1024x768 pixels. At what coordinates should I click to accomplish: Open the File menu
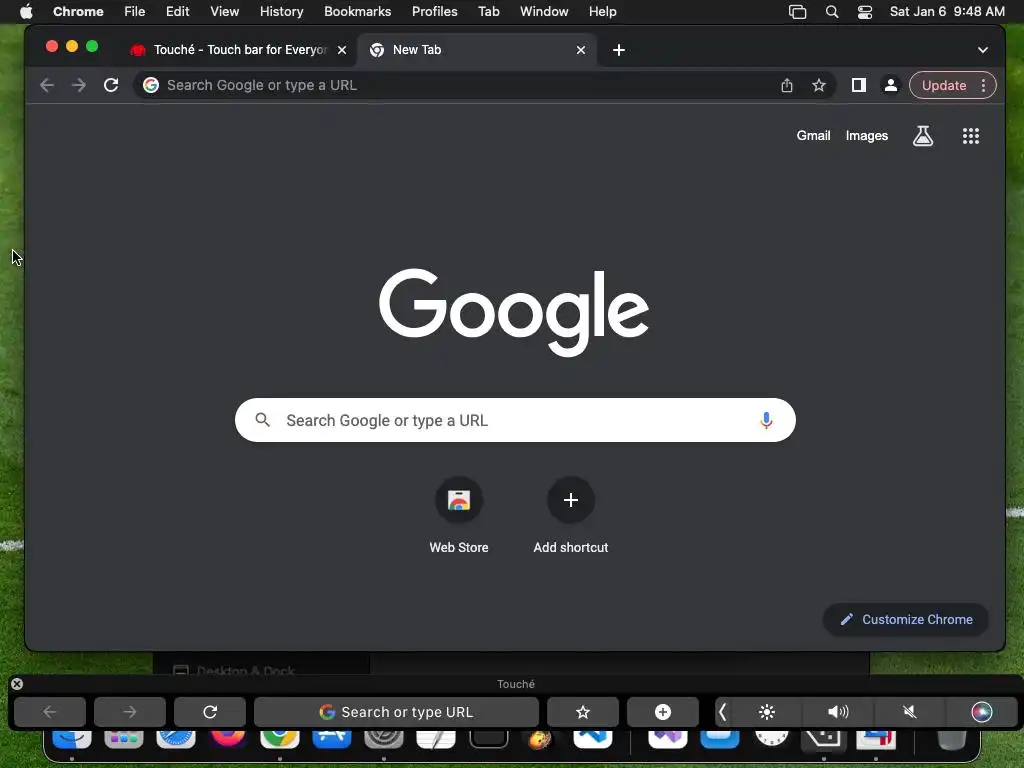tap(135, 12)
